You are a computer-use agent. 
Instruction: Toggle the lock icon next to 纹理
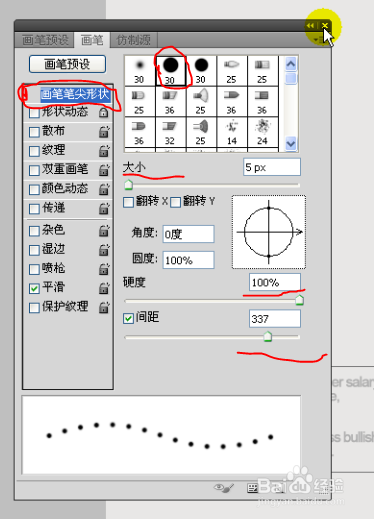[x=104, y=151]
